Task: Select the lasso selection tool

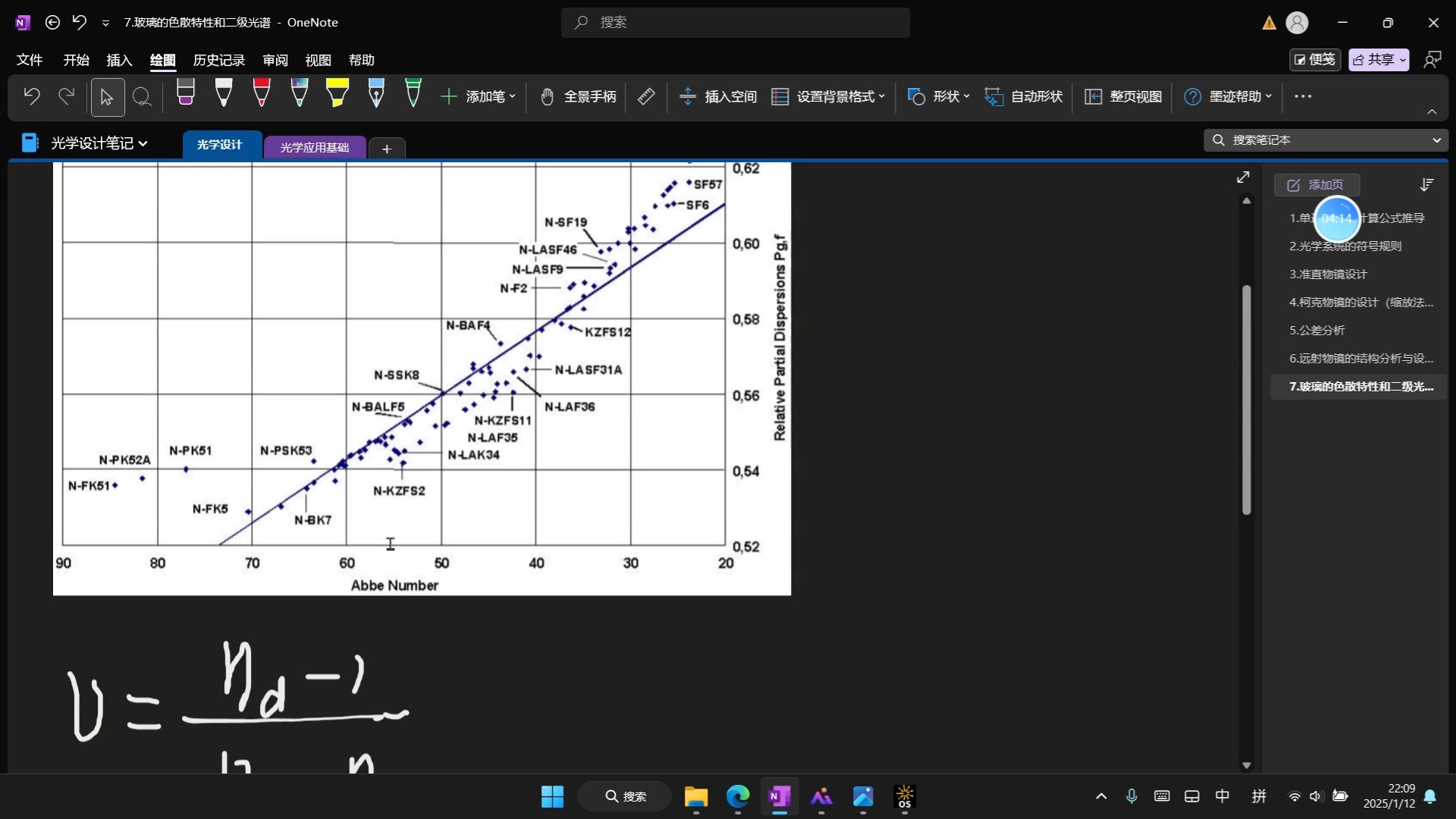Action: click(142, 97)
